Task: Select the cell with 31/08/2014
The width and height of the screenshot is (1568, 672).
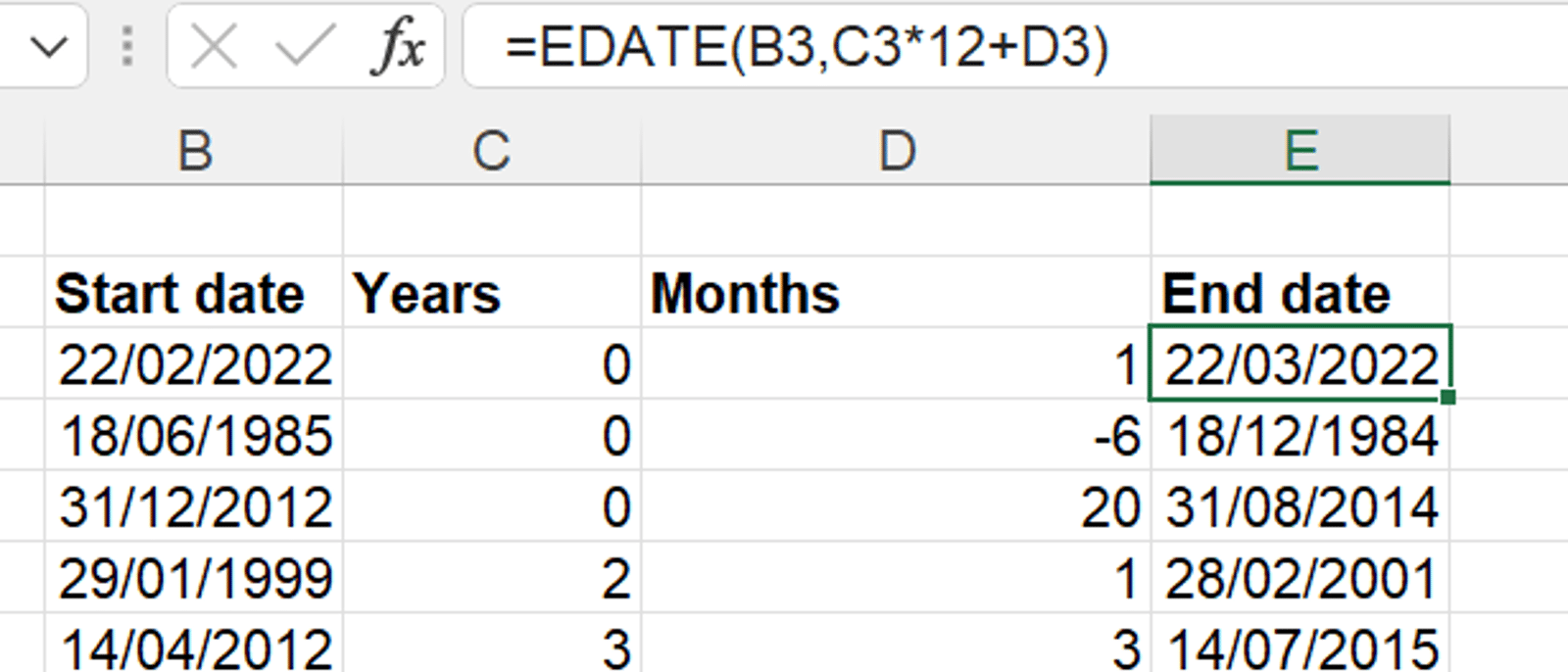Action: [x=1299, y=507]
